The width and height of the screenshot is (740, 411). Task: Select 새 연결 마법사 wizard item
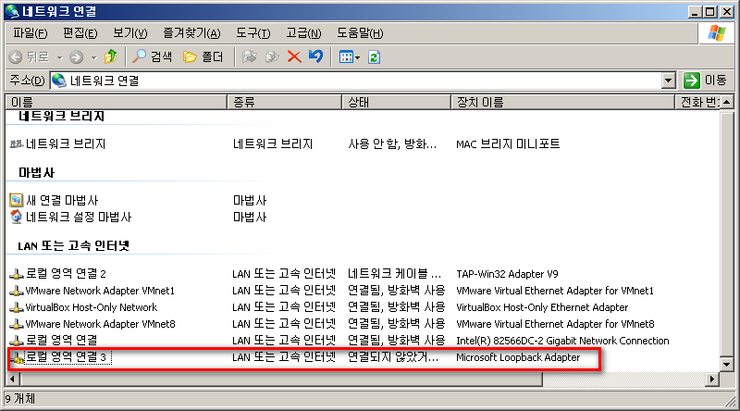click(x=62, y=201)
